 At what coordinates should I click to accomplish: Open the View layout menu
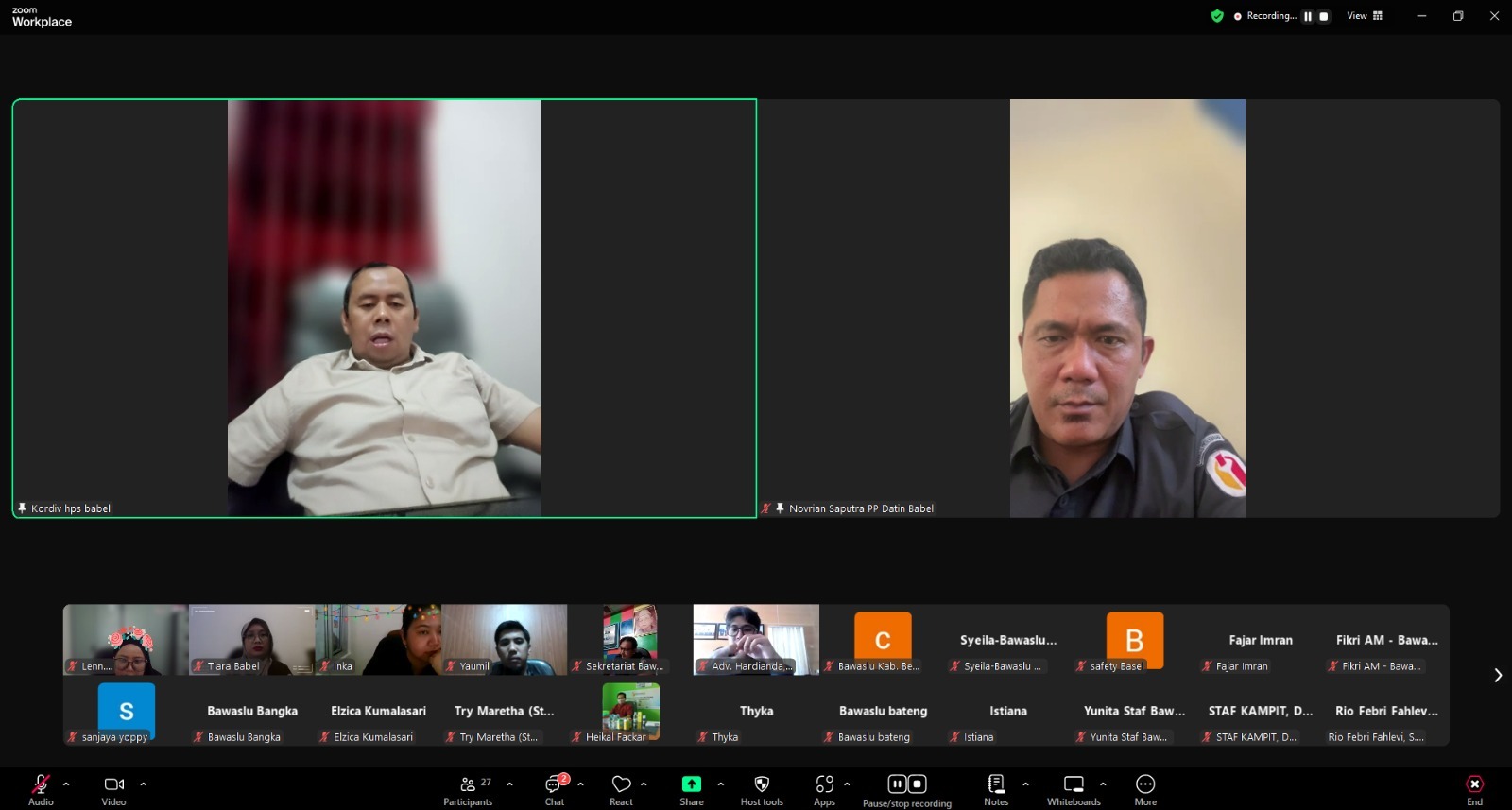coord(1364,16)
